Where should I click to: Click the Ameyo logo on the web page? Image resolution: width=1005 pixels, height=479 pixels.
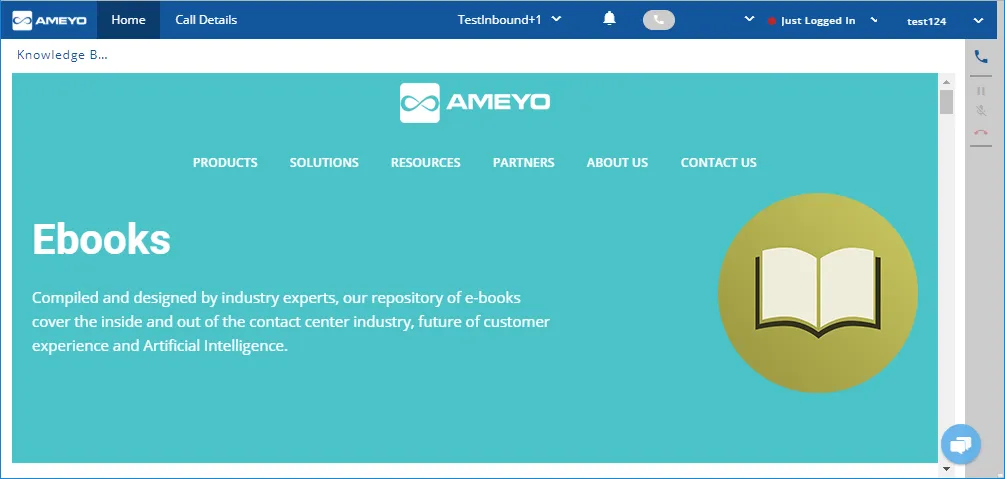pos(475,103)
